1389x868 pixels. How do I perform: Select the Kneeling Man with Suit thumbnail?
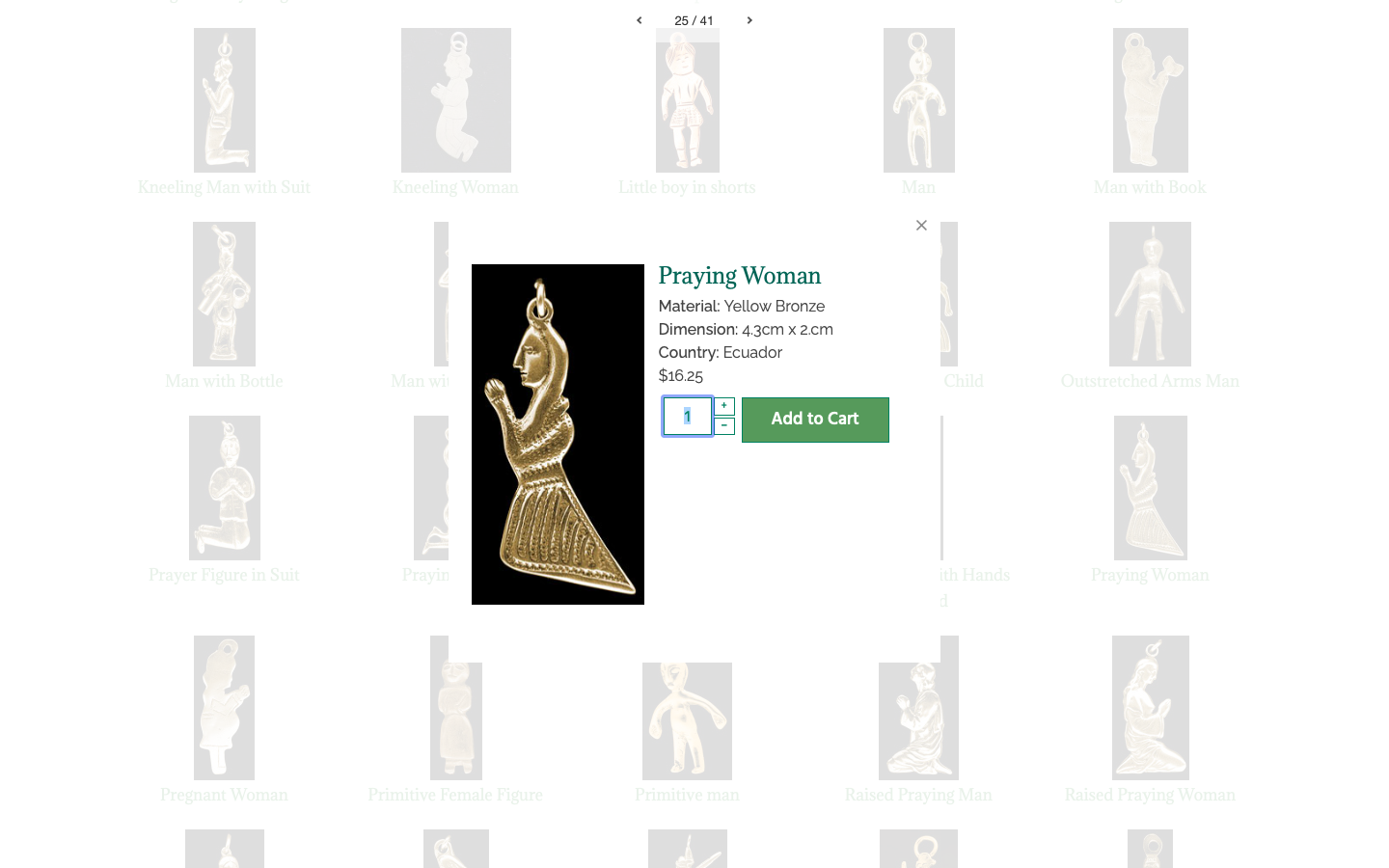coord(225,100)
